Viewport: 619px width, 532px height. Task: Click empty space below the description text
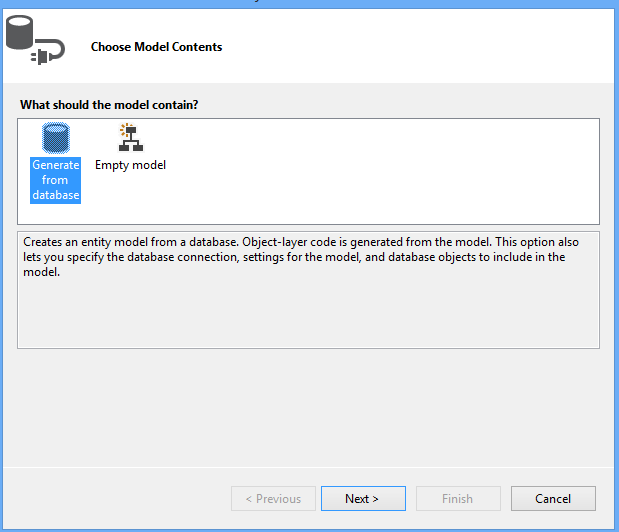tap(308, 320)
